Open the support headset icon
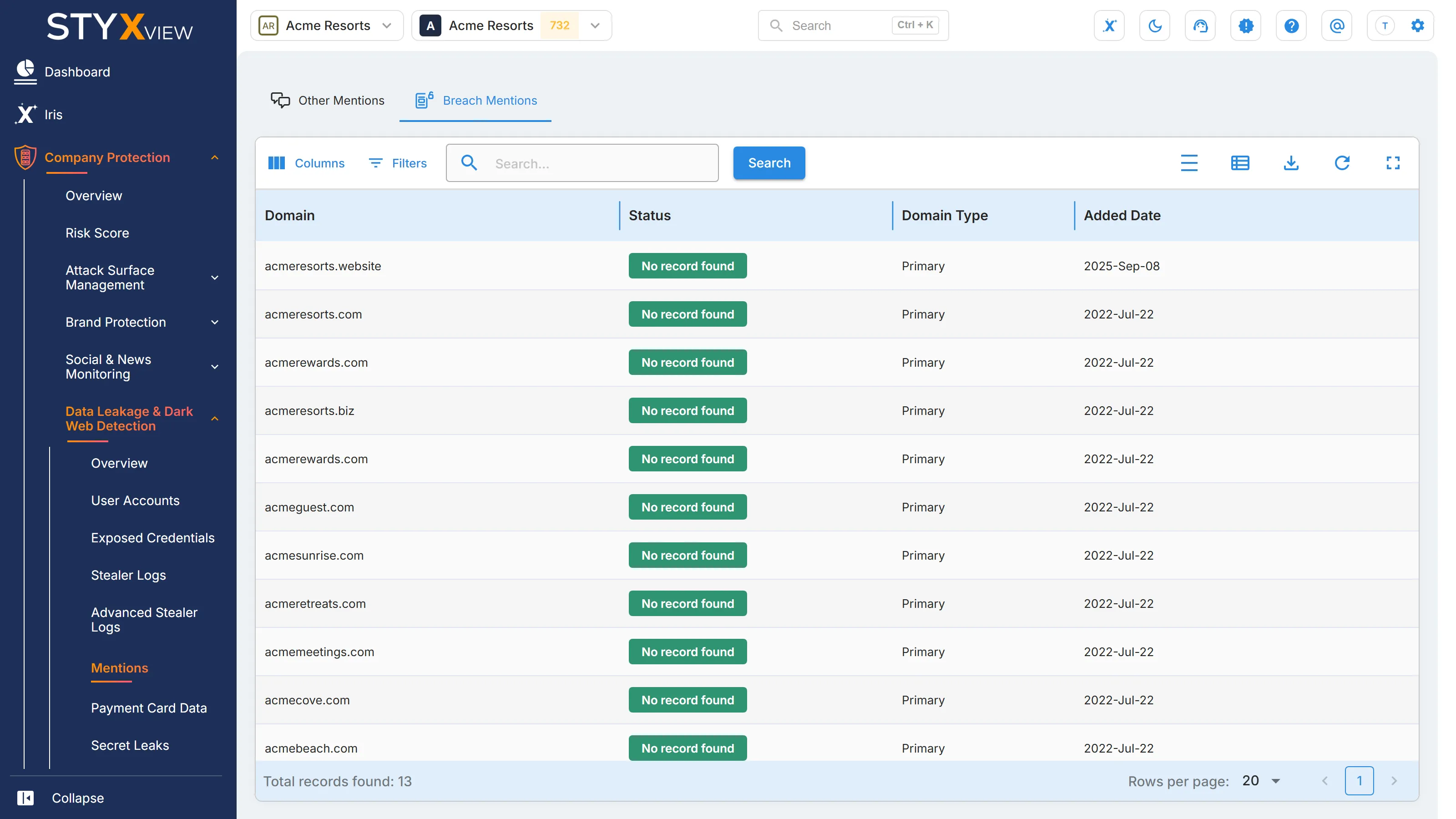This screenshot has height=819, width=1456. (1201, 25)
